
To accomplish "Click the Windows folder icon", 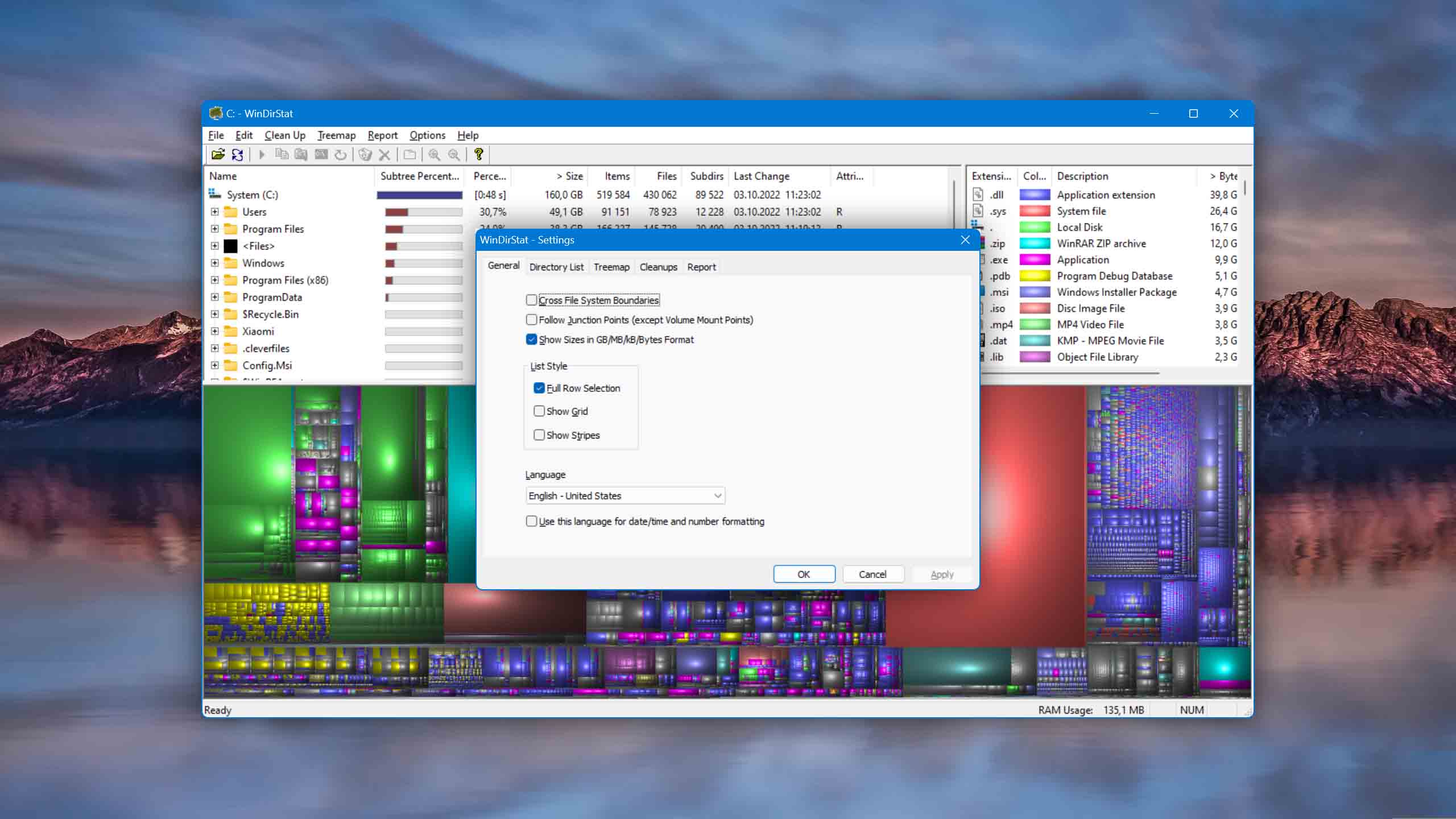I will [230, 263].
